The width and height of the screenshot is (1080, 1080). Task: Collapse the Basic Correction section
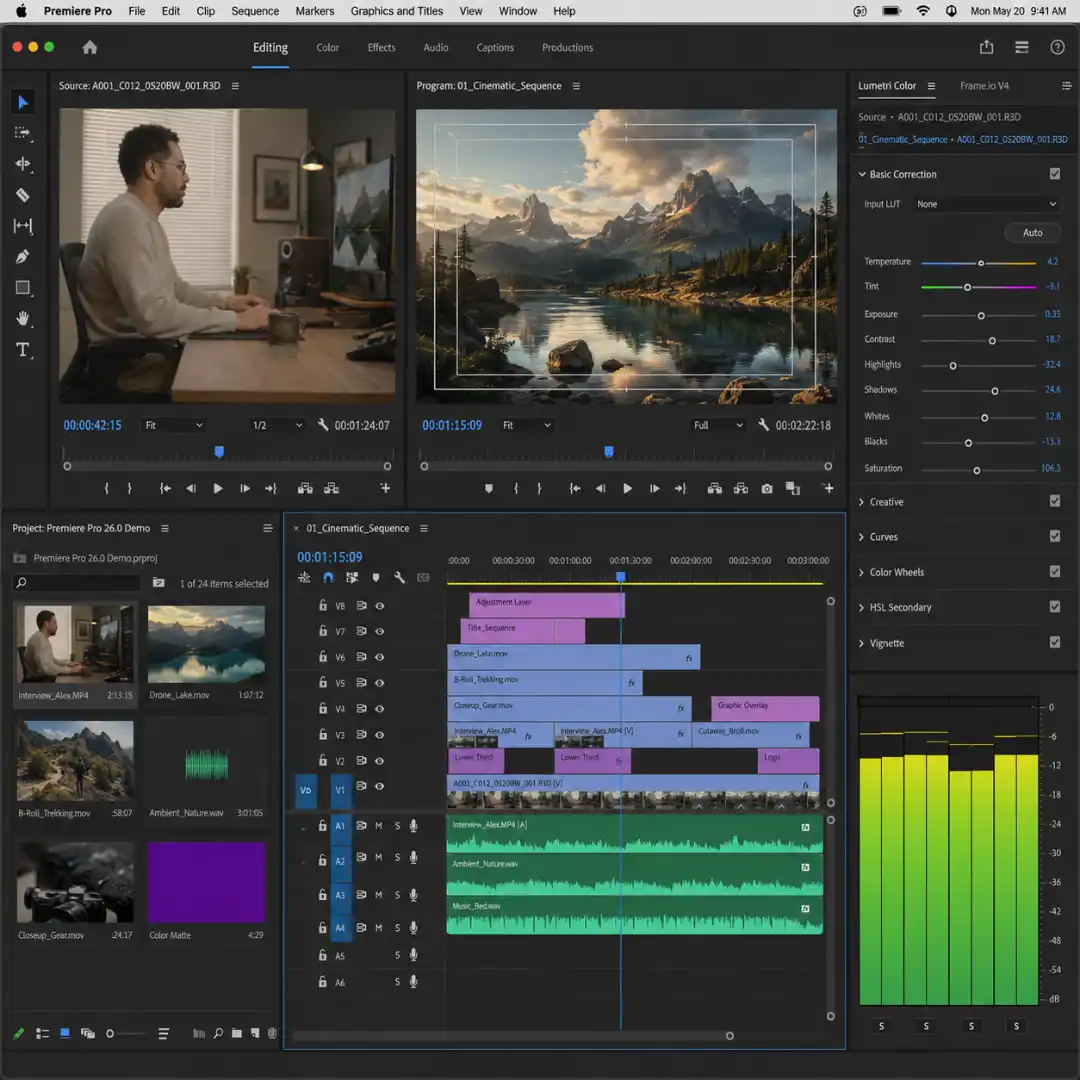[862, 174]
